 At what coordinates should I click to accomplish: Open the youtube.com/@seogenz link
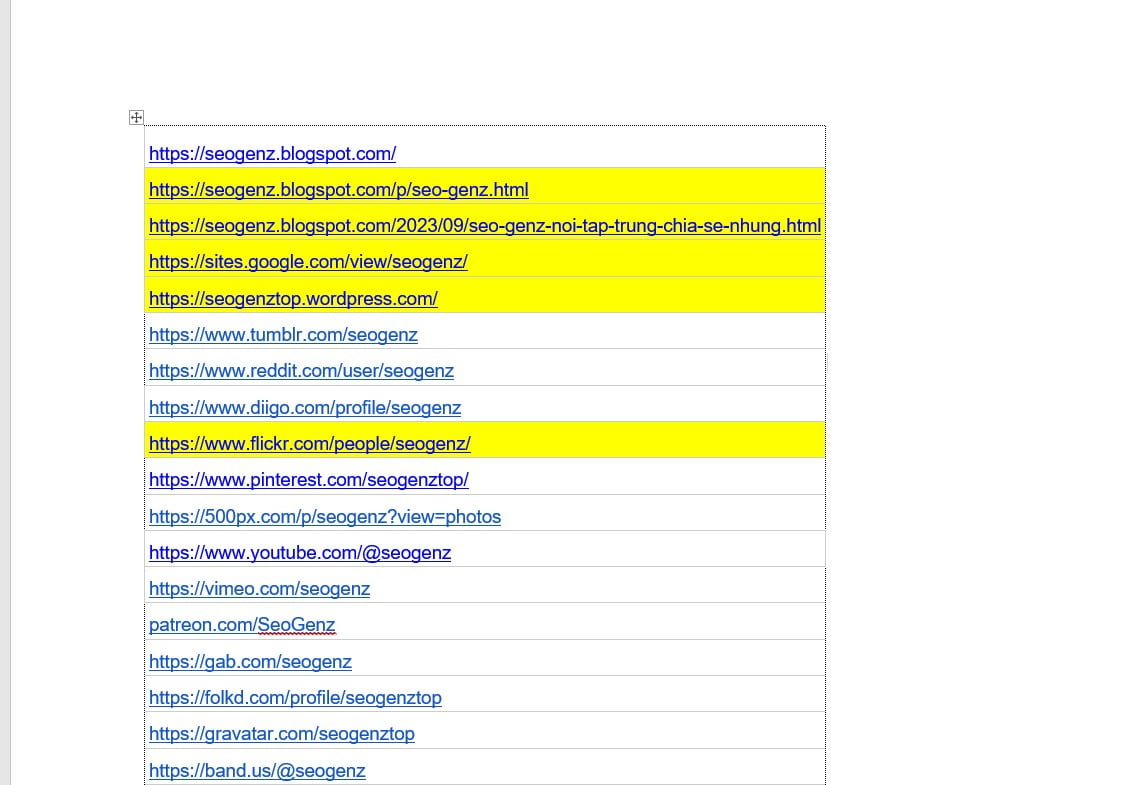[x=300, y=553]
